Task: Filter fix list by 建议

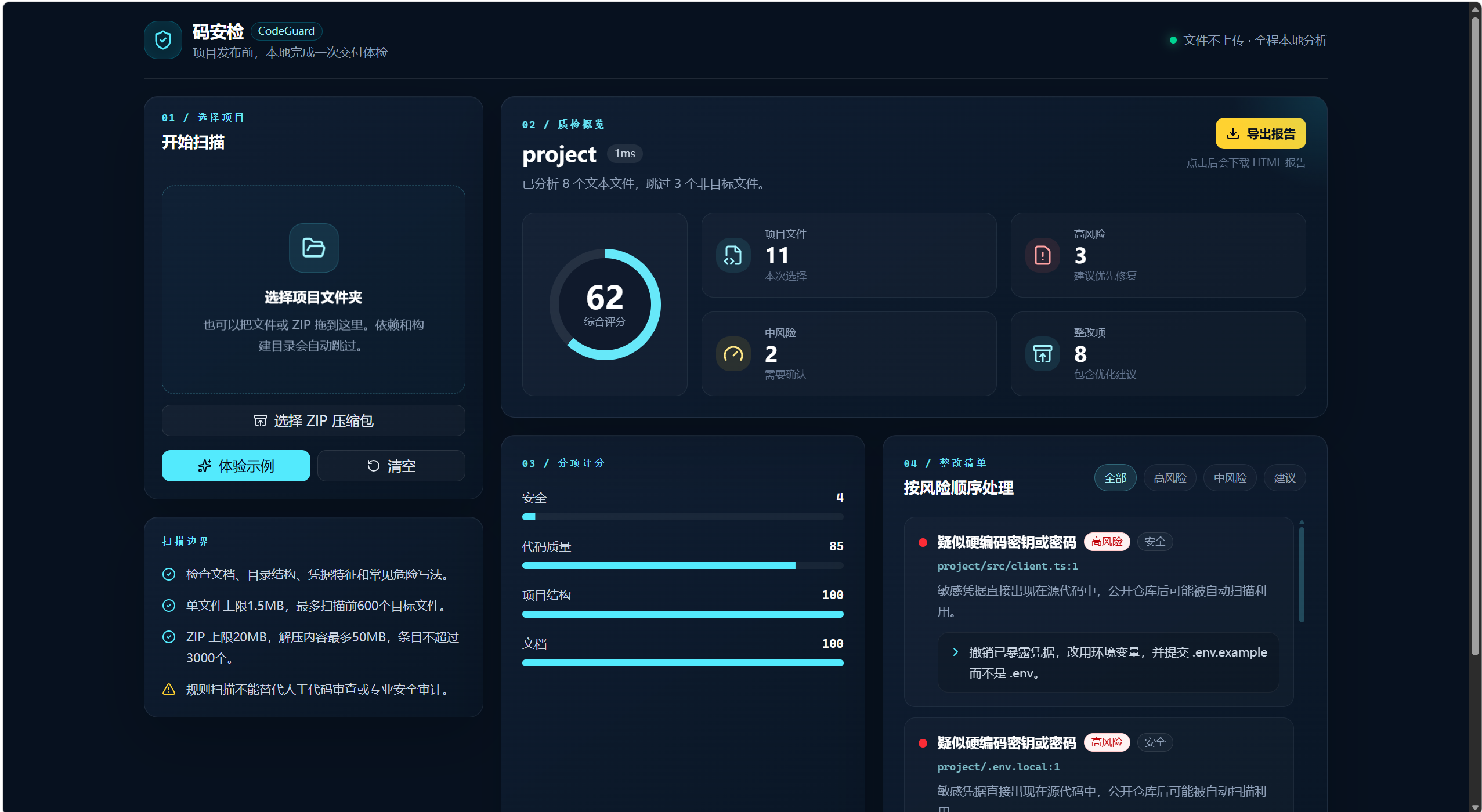Action: point(1285,478)
